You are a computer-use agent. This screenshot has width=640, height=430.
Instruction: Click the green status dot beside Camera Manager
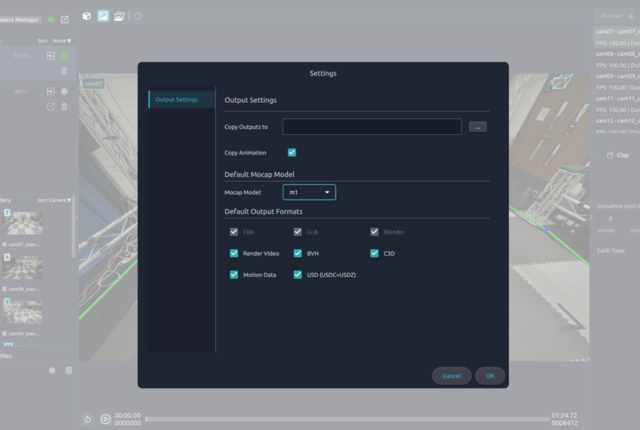51,19
